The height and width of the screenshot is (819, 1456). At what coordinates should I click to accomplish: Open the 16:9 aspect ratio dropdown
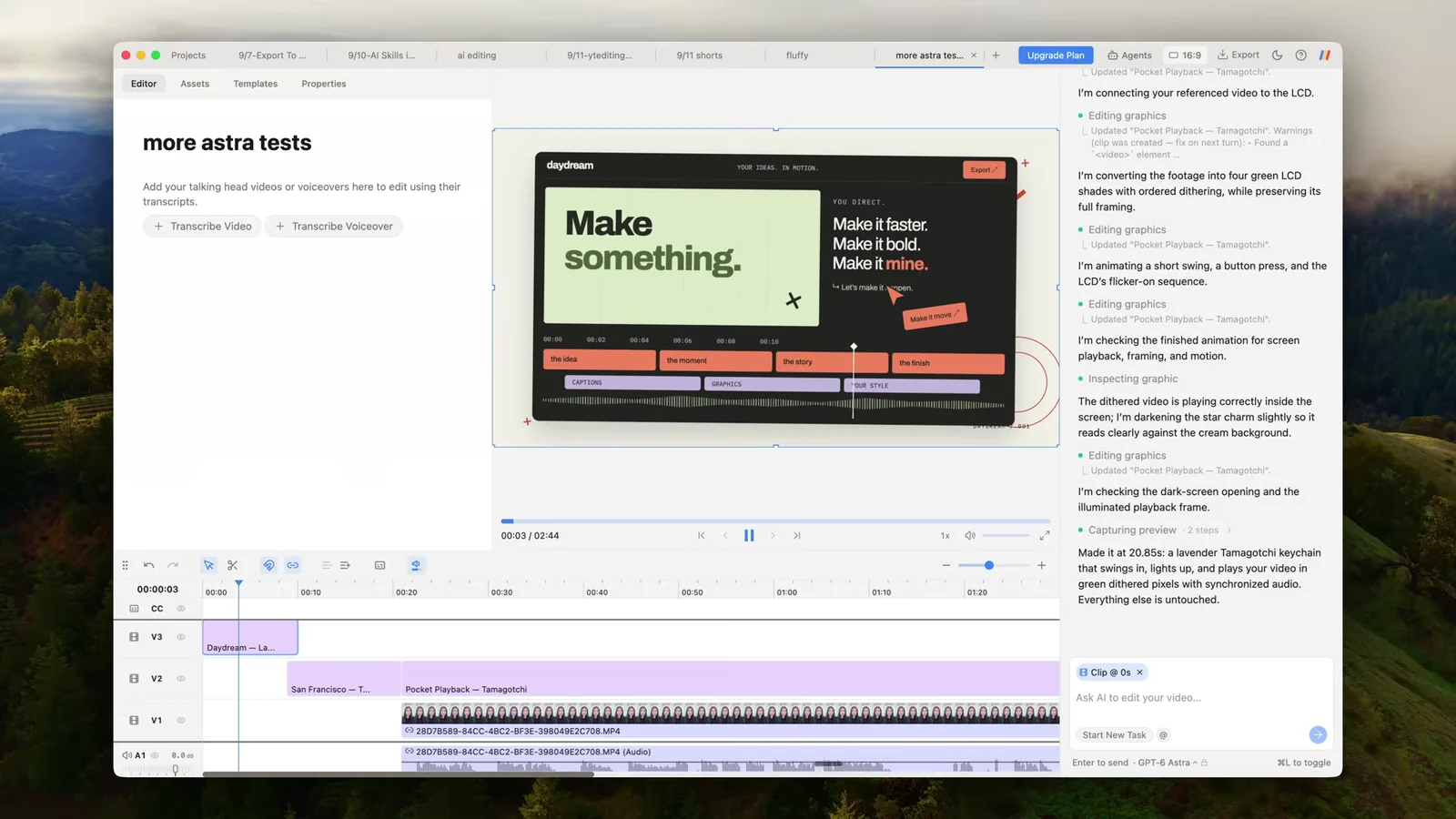(1185, 56)
